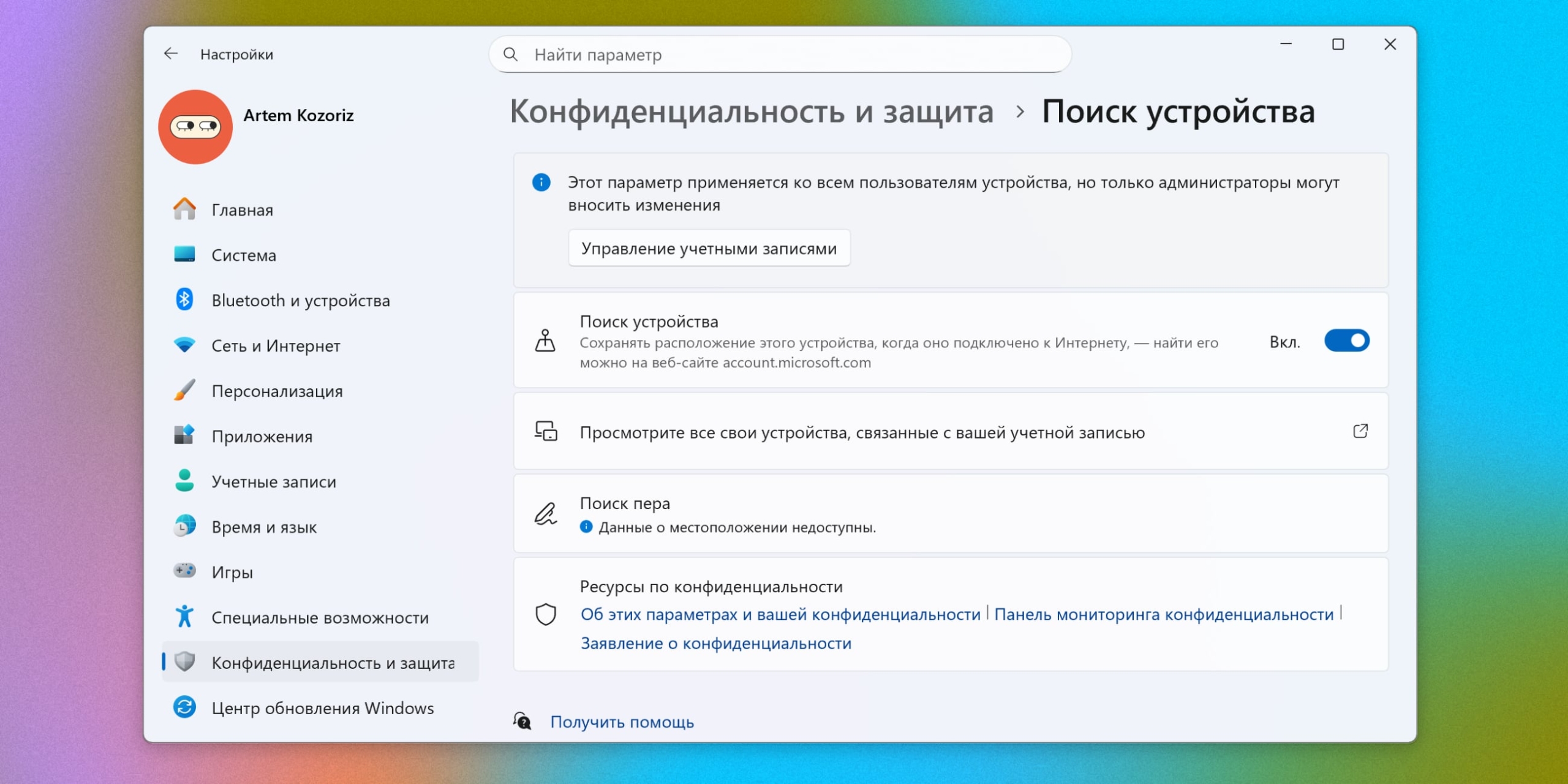Viewport: 1568px width, 784px height.
Task: Open the Главная section icon in sidebar
Action: tap(186, 209)
